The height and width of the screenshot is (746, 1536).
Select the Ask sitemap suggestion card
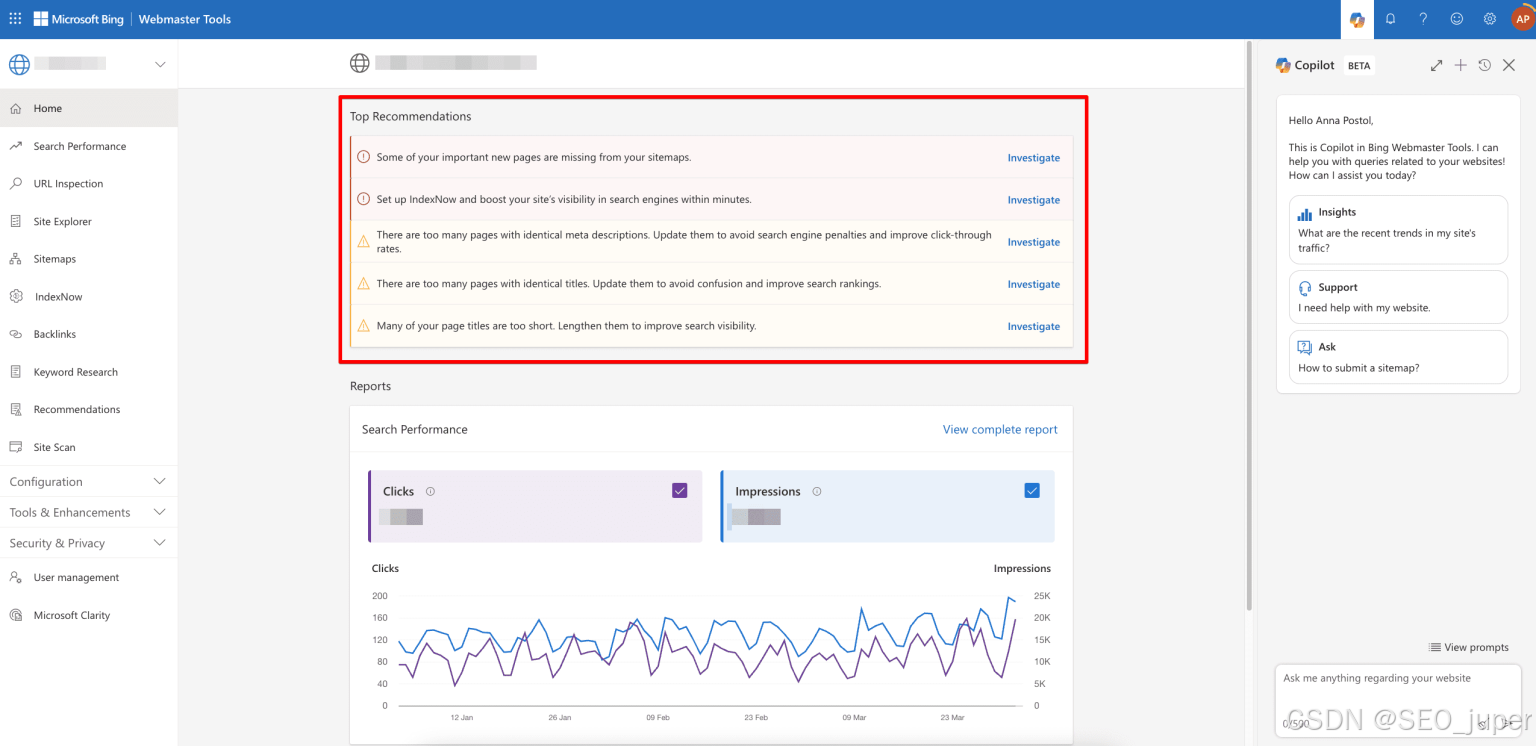point(1398,357)
